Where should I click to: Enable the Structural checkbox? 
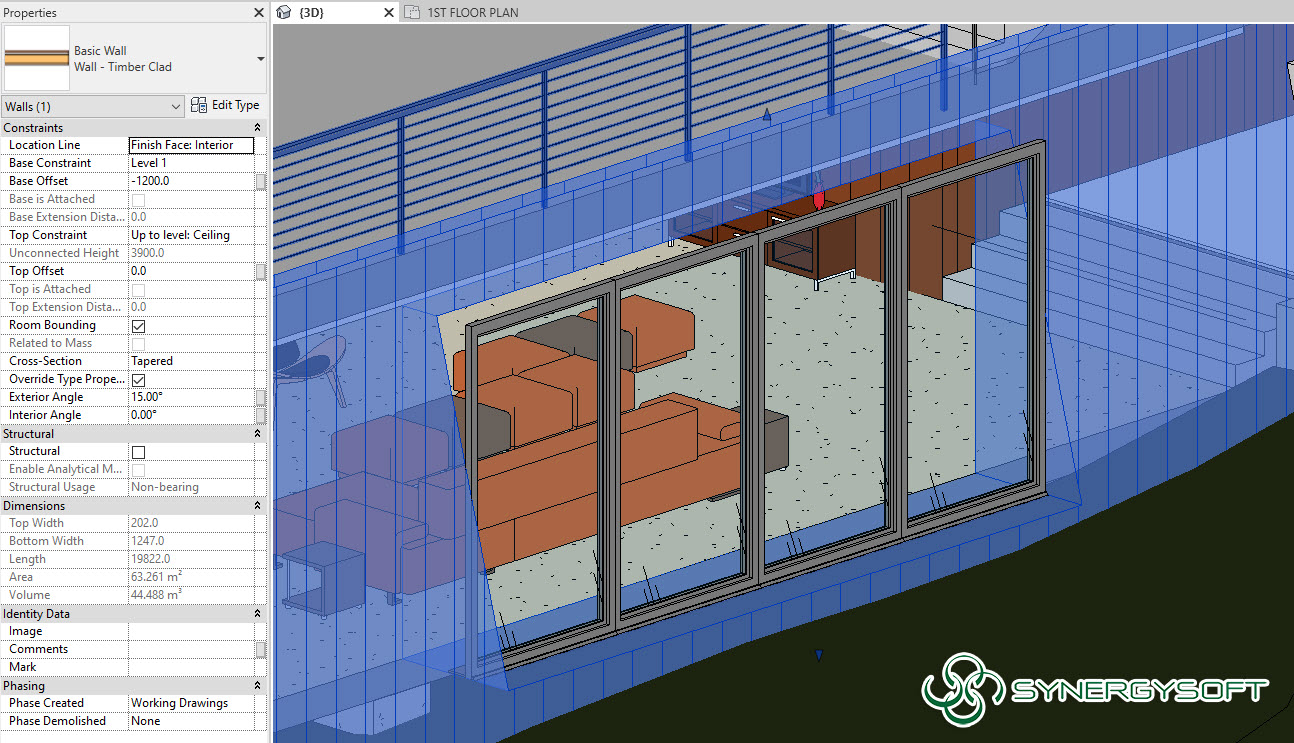coord(138,451)
